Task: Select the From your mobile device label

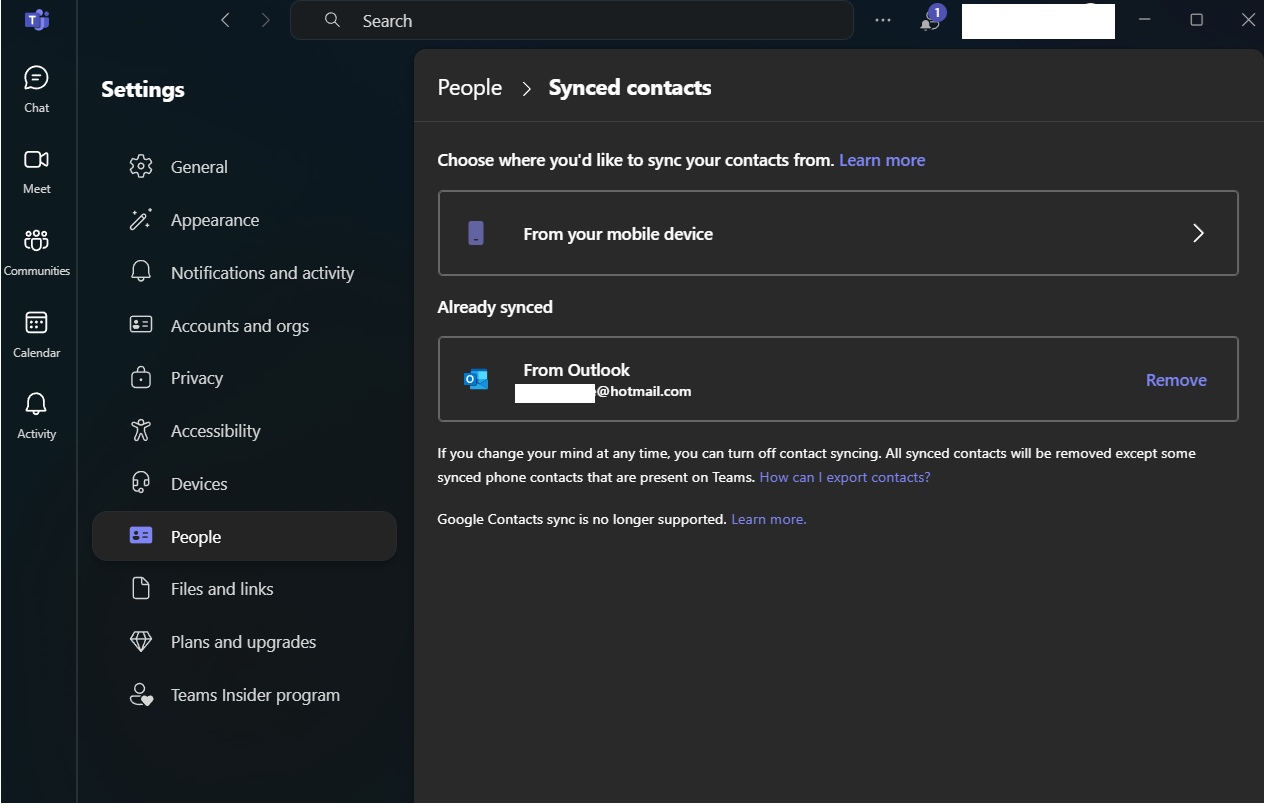Action: point(618,234)
